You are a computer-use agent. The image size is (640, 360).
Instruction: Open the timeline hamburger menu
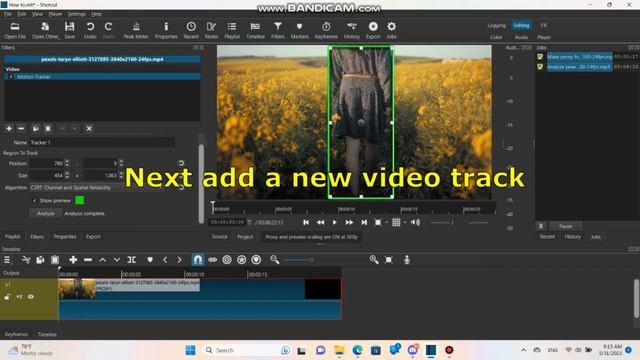tap(7, 260)
